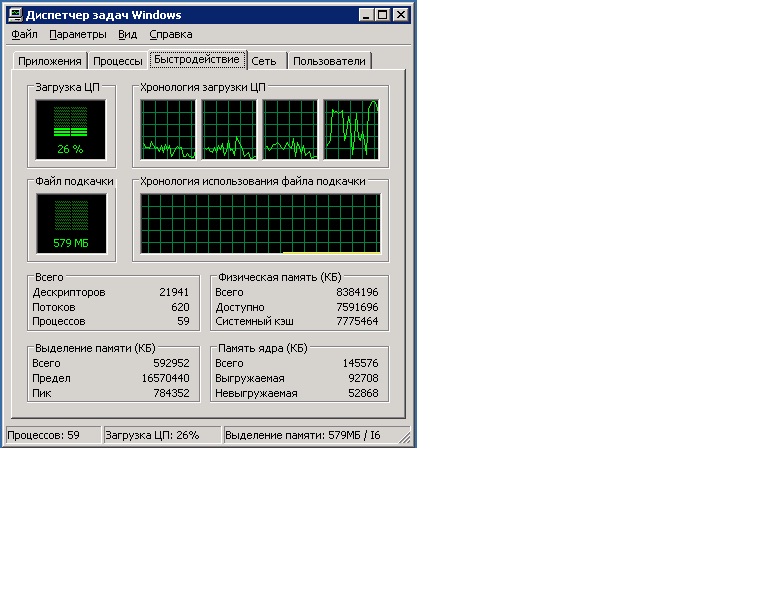Click the Процессов value 59 in Всего group
This screenshot has height=614, width=768.
(183, 321)
